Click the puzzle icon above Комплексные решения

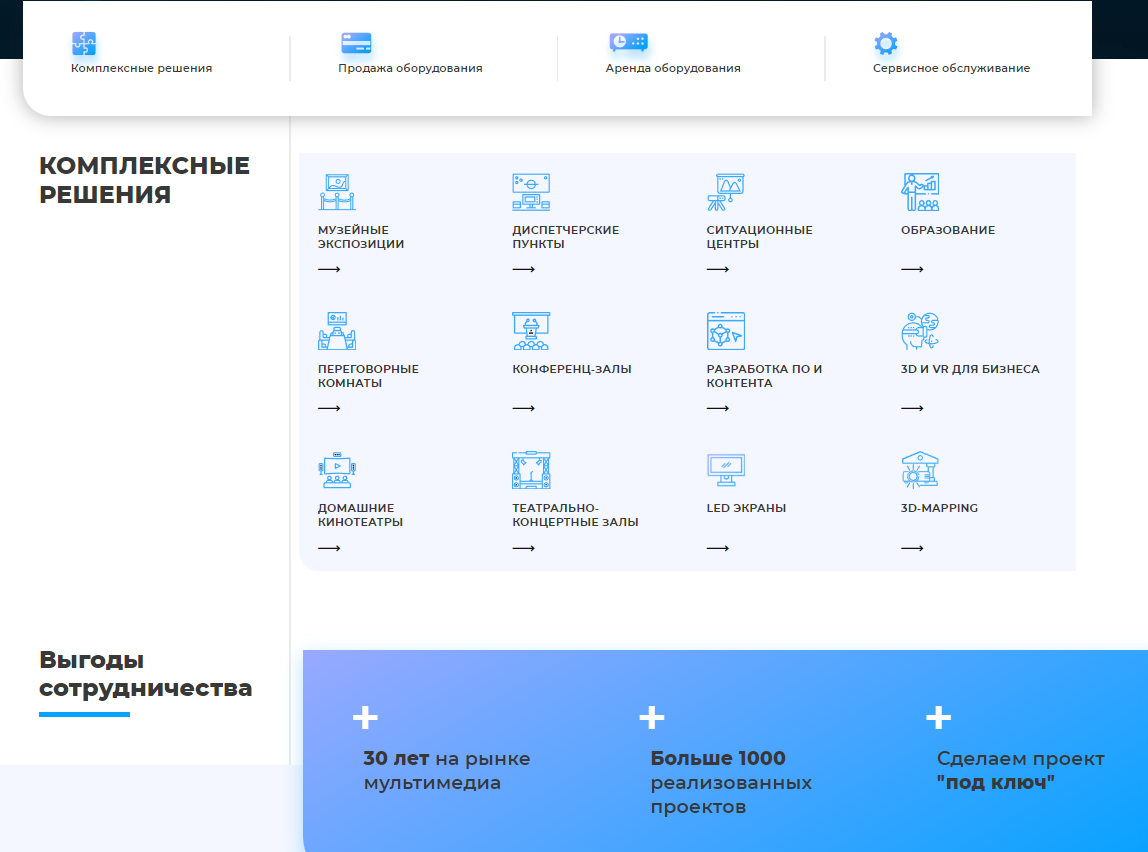click(84, 44)
